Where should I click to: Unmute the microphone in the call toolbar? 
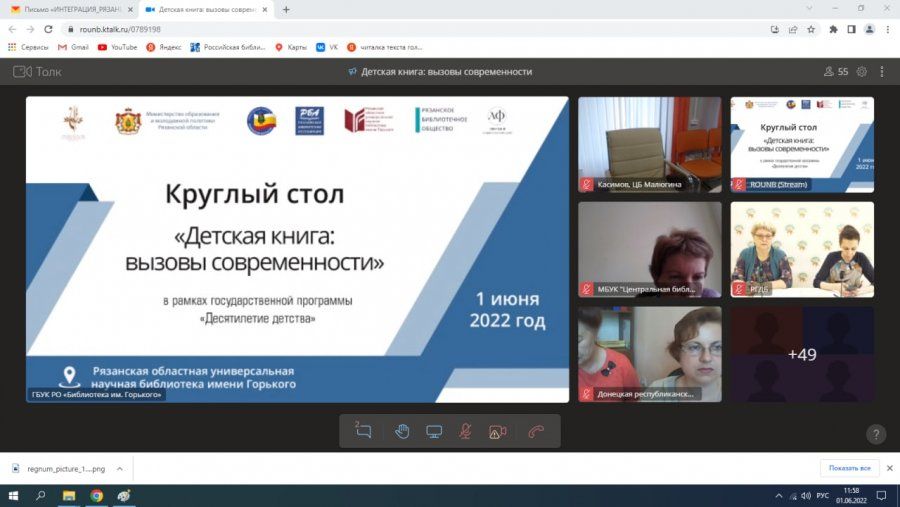pyautogui.click(x=466, y=432)
